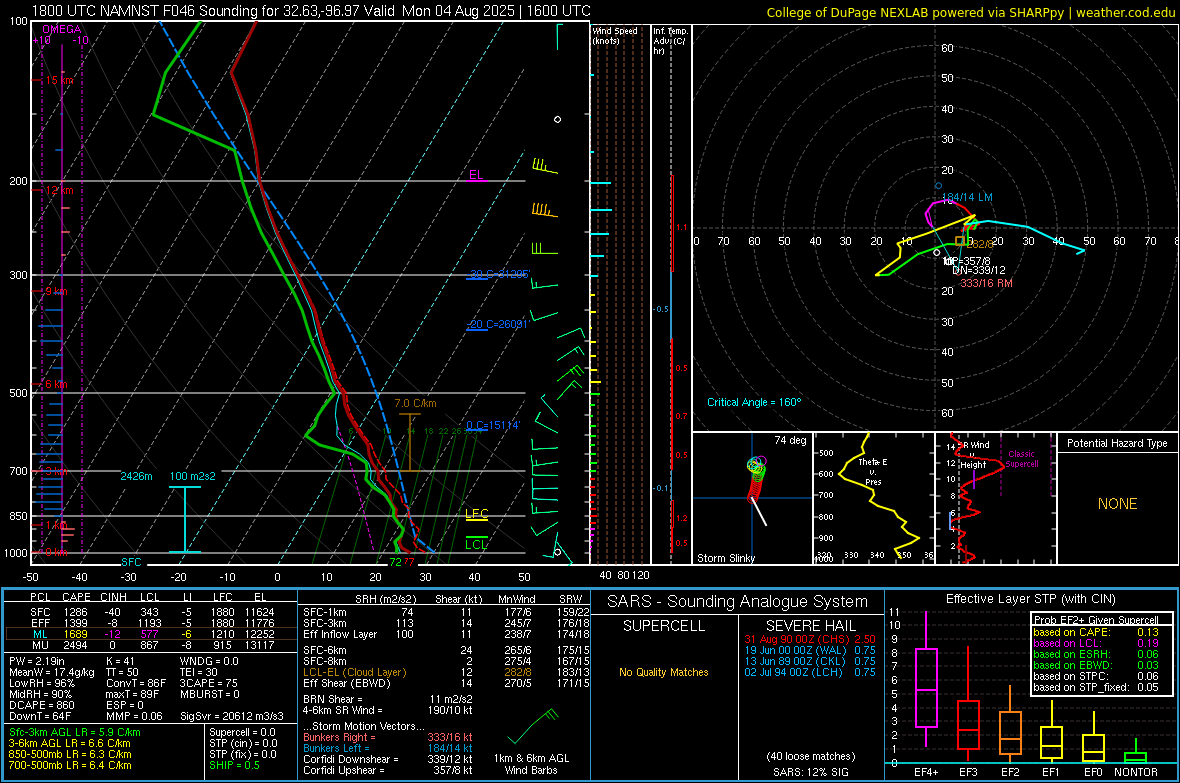Click the 'based on LCL: 0.19' probability line
Viewport: 1180px width, 783px height.
[1096, 643]
